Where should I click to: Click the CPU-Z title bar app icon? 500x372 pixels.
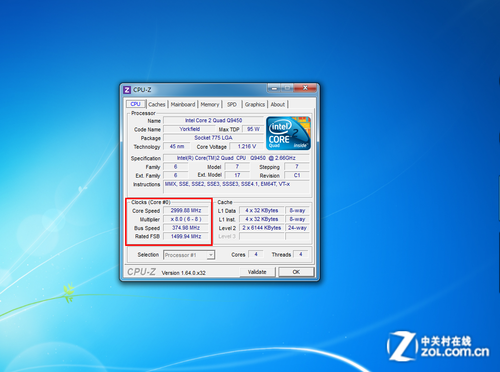[127, 90]
